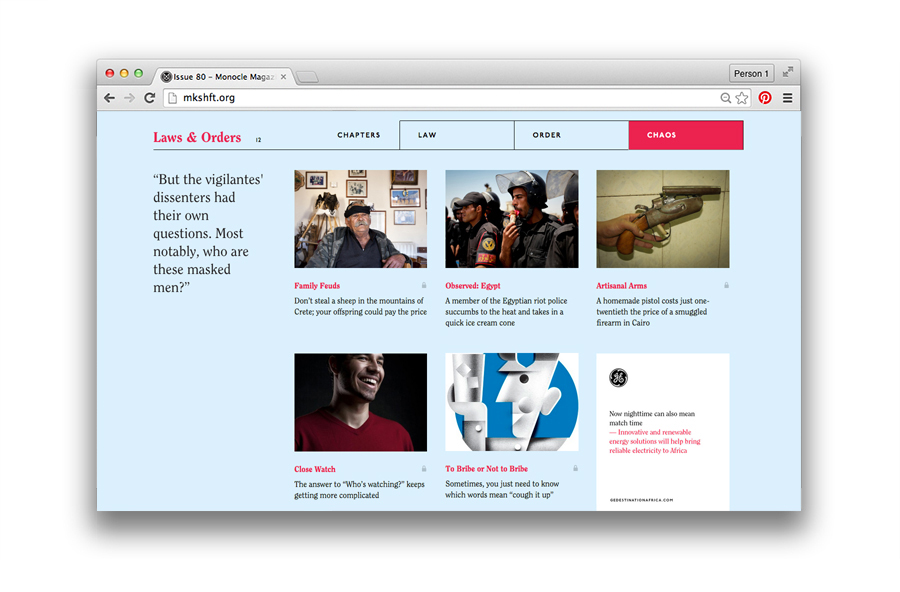The image size is (900, 592).
Task: Open the homemade pistol photo thumbnail
Action: click(663, 219)
